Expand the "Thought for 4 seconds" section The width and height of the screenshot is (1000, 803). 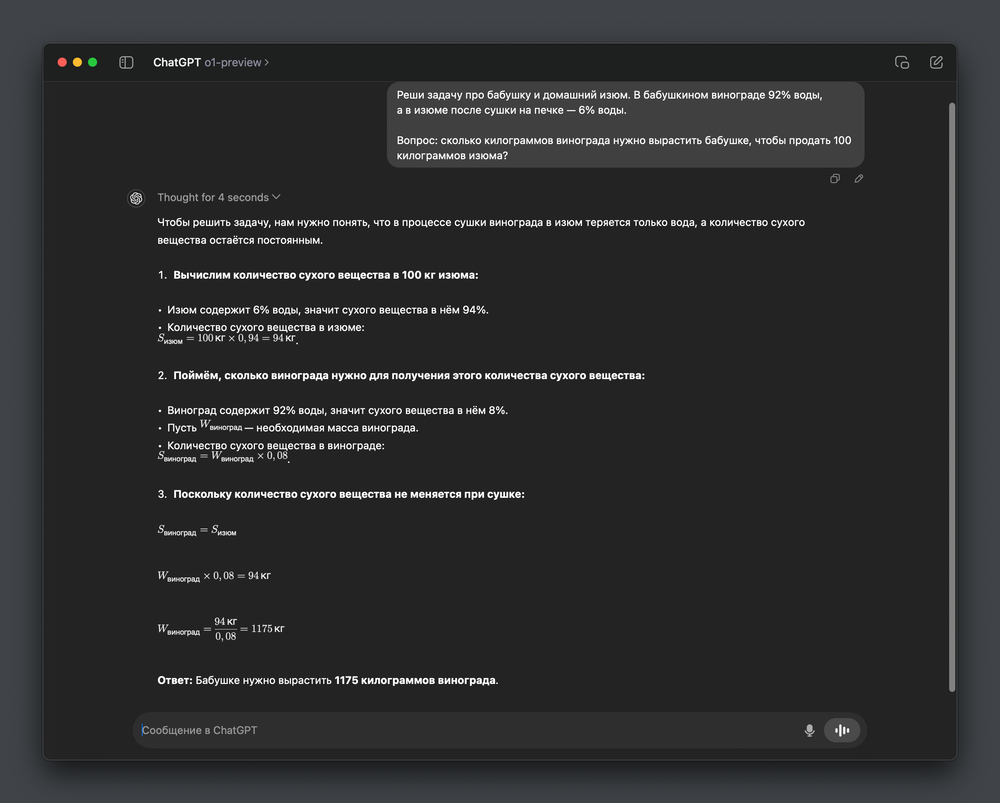[x=212, y=198]
